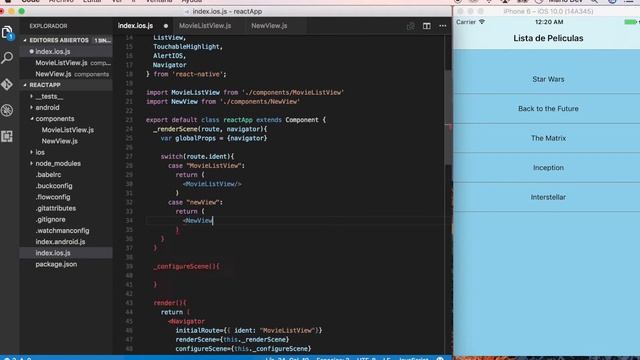The image size is (640, 360).
Task: Tap the Star Wars row in simulator
Action: coord(547,79)
